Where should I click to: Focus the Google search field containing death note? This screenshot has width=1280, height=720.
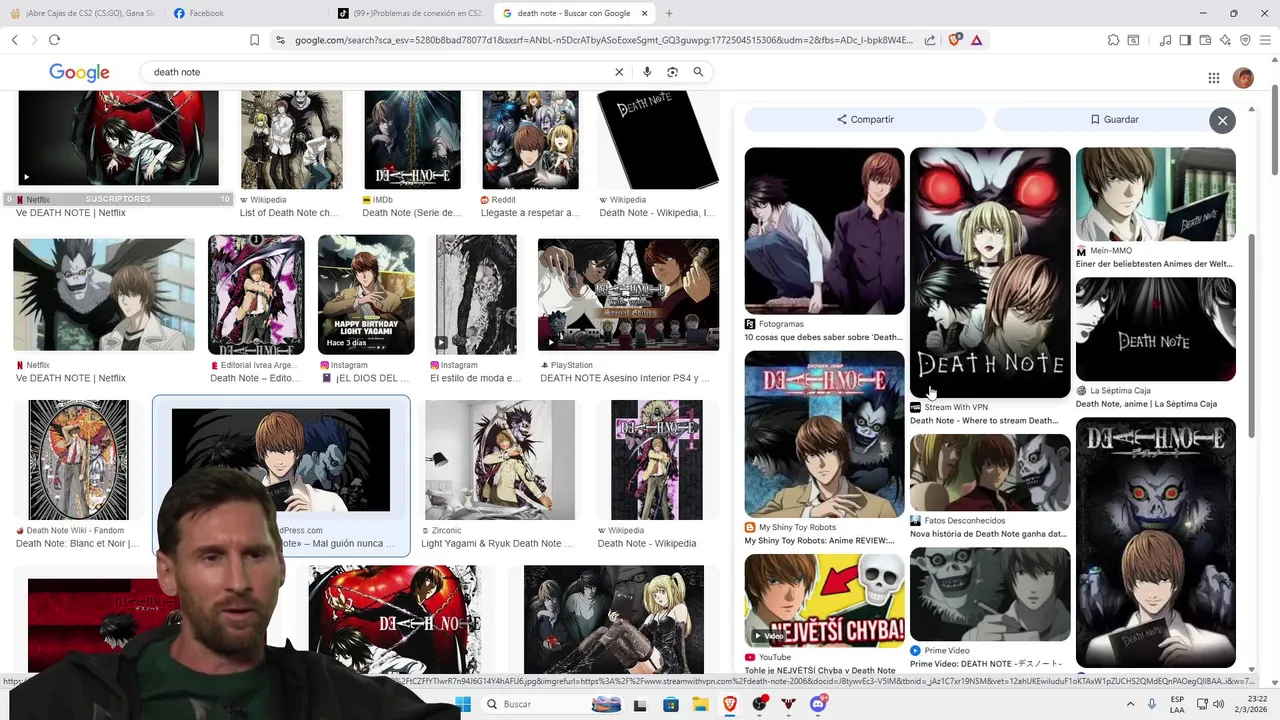(x=380, y=72)
